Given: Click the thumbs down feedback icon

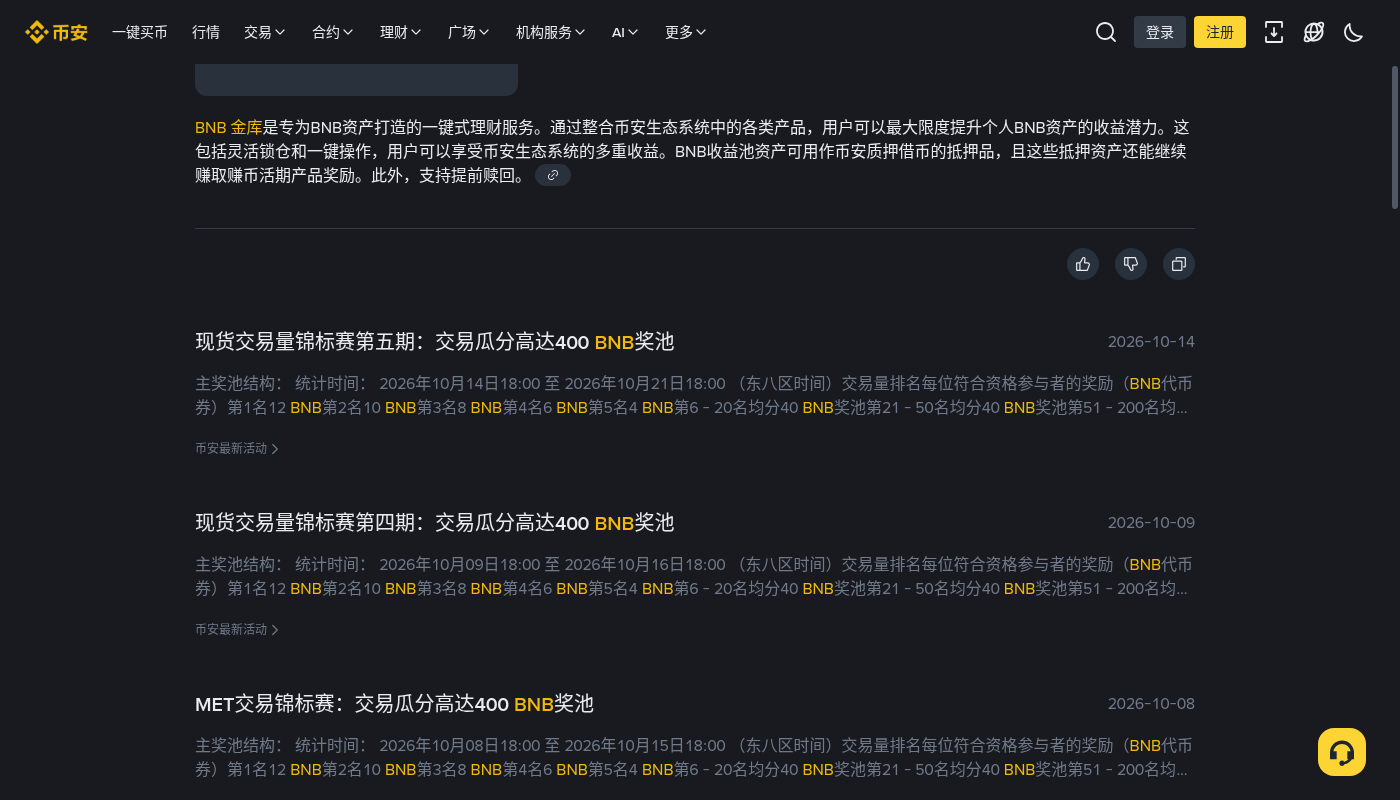Looking at the screenshot, I should click(x=1131, y=264).
